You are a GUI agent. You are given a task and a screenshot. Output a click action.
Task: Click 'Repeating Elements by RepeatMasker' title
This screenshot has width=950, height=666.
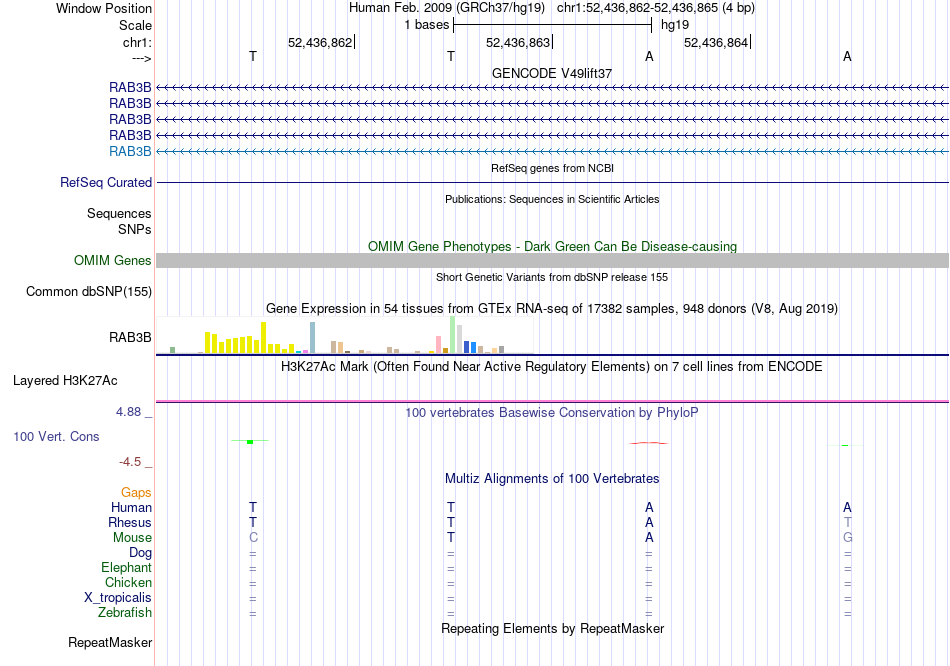(552, 628)
